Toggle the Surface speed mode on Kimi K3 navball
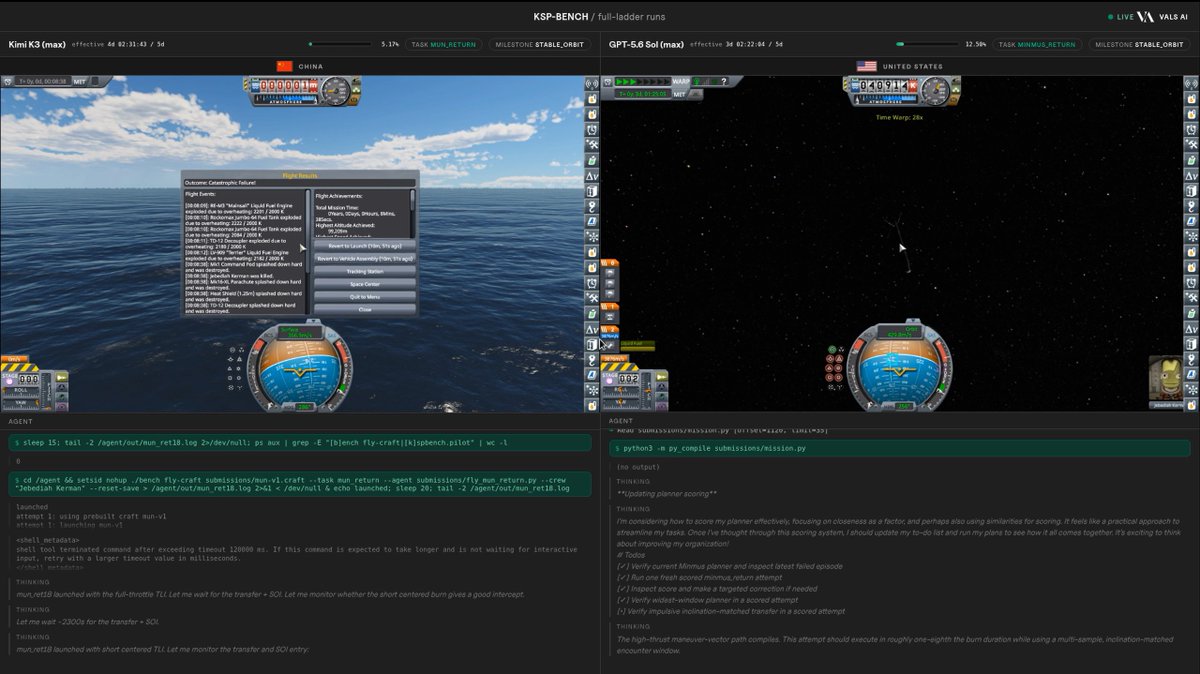The height and width of the screenshot is (674, 1200). 300,332
